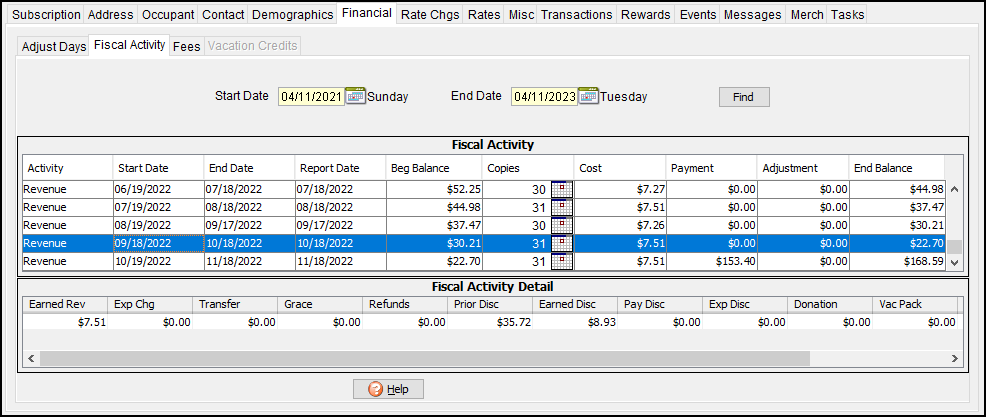The image size is (986, 417).
Task: Click the Help button with lifesaver icon
Action: (x=388, y=389)
